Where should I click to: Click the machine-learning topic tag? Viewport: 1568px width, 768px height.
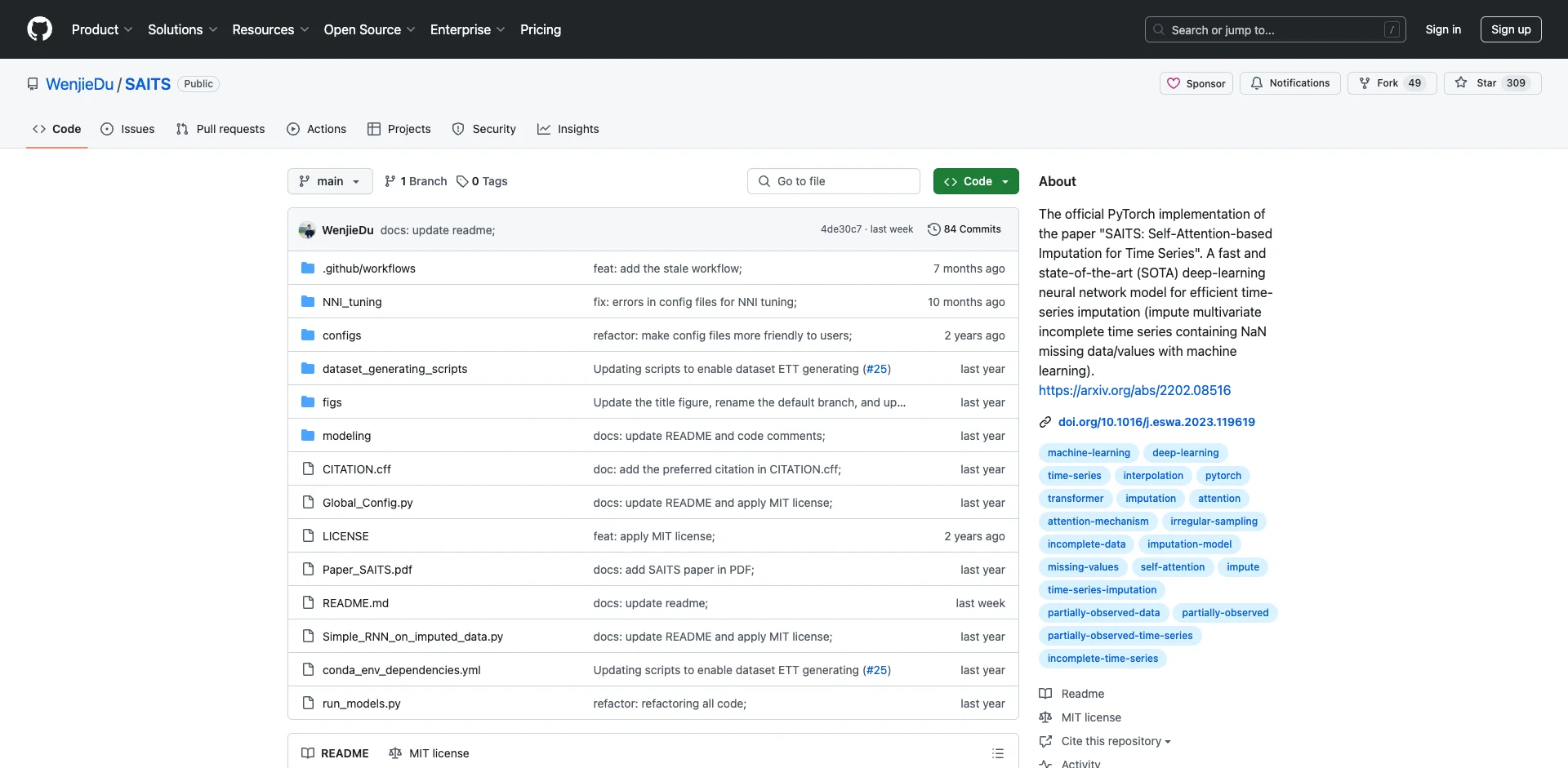(x=1089, y=453)
